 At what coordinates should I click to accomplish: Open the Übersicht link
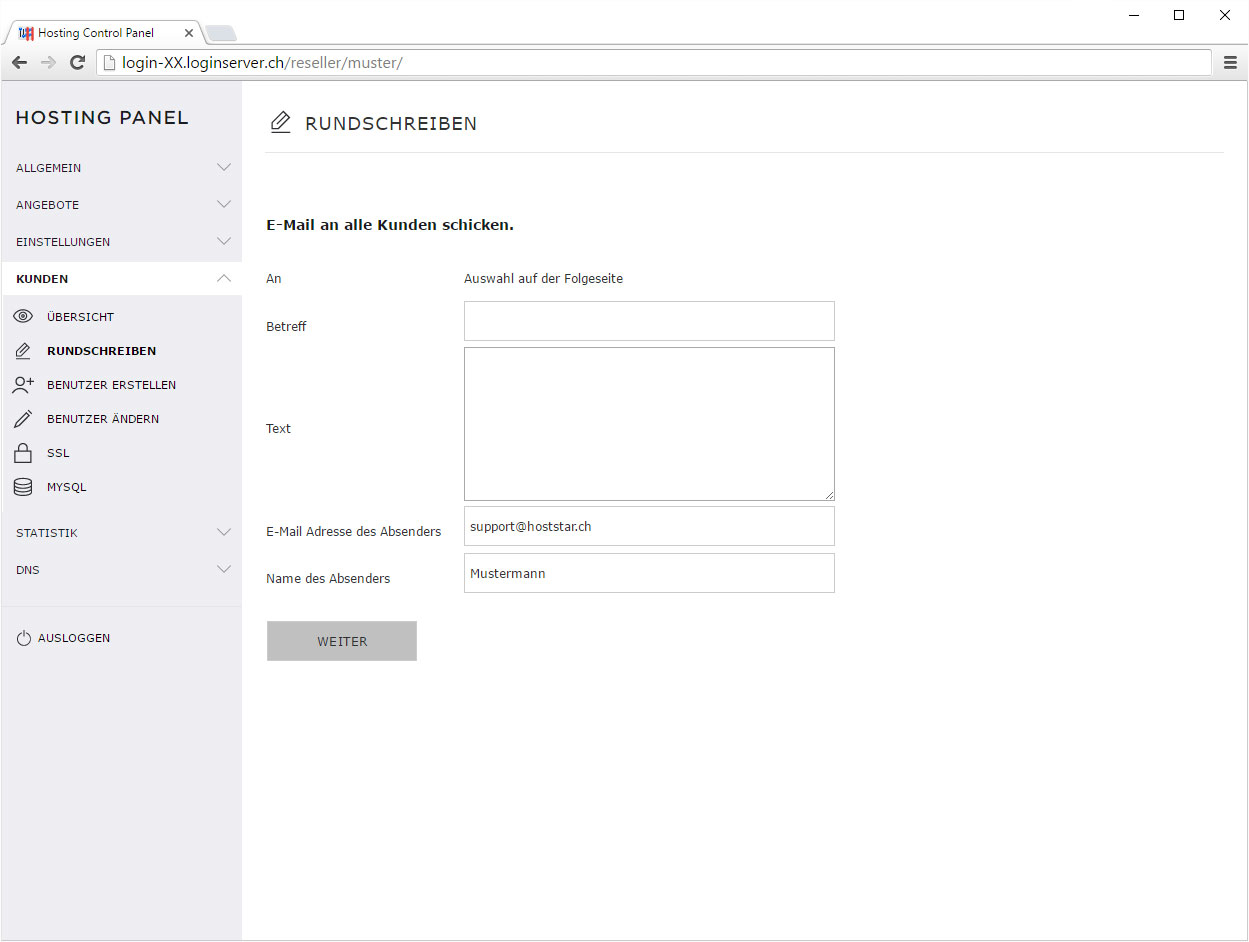point(80,317)
